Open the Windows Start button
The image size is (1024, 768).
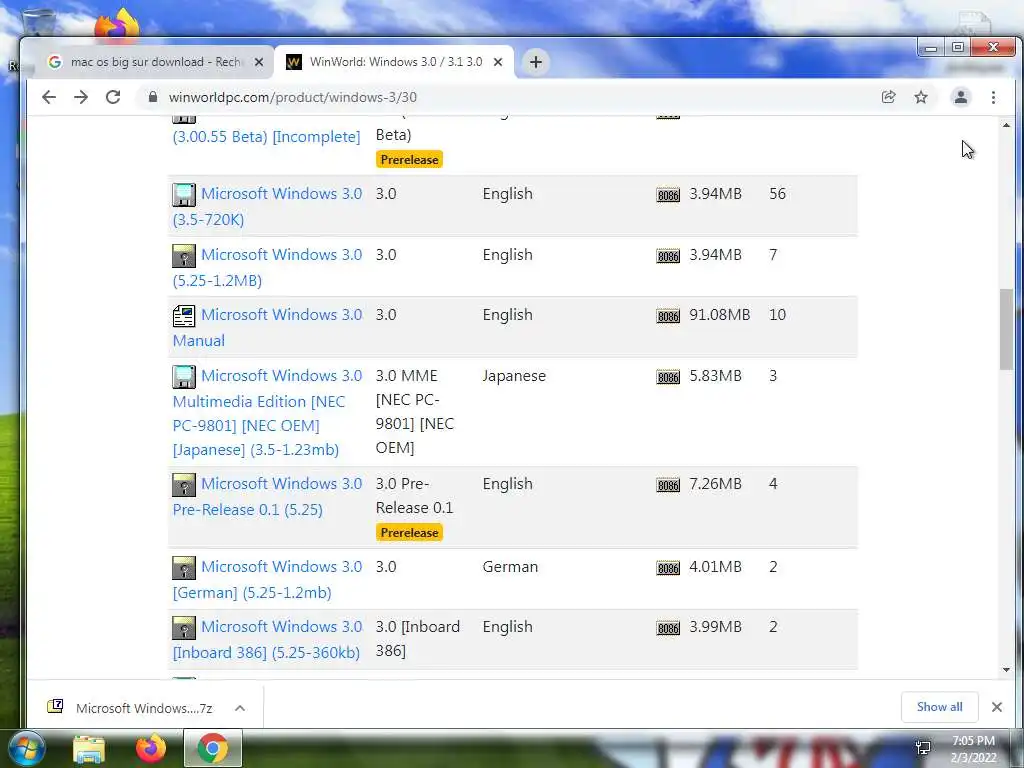coord(26,748)
